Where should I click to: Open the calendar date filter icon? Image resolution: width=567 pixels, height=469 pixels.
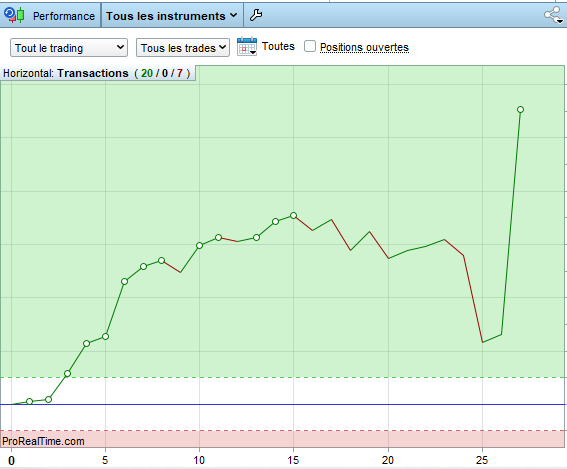(247, 47)
